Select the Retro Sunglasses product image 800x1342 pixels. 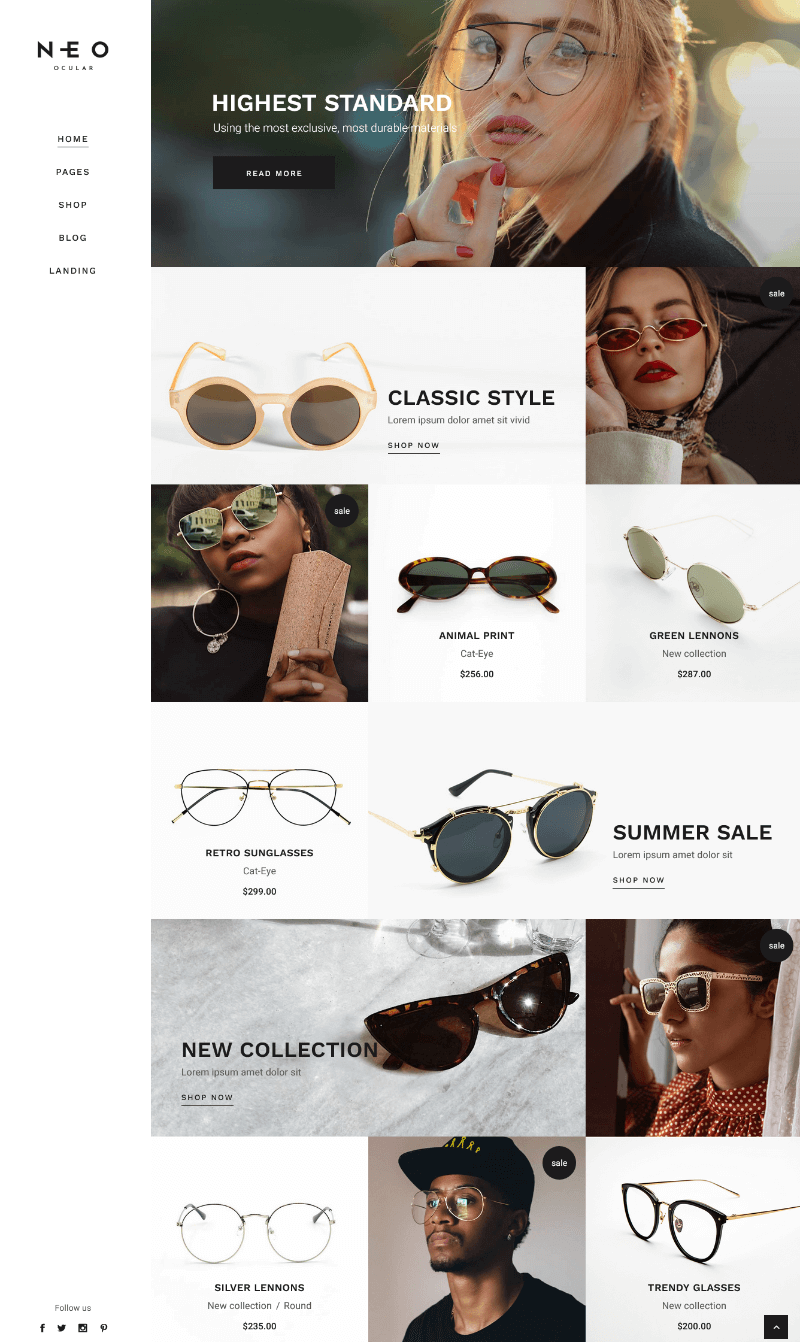click(260, 796)
